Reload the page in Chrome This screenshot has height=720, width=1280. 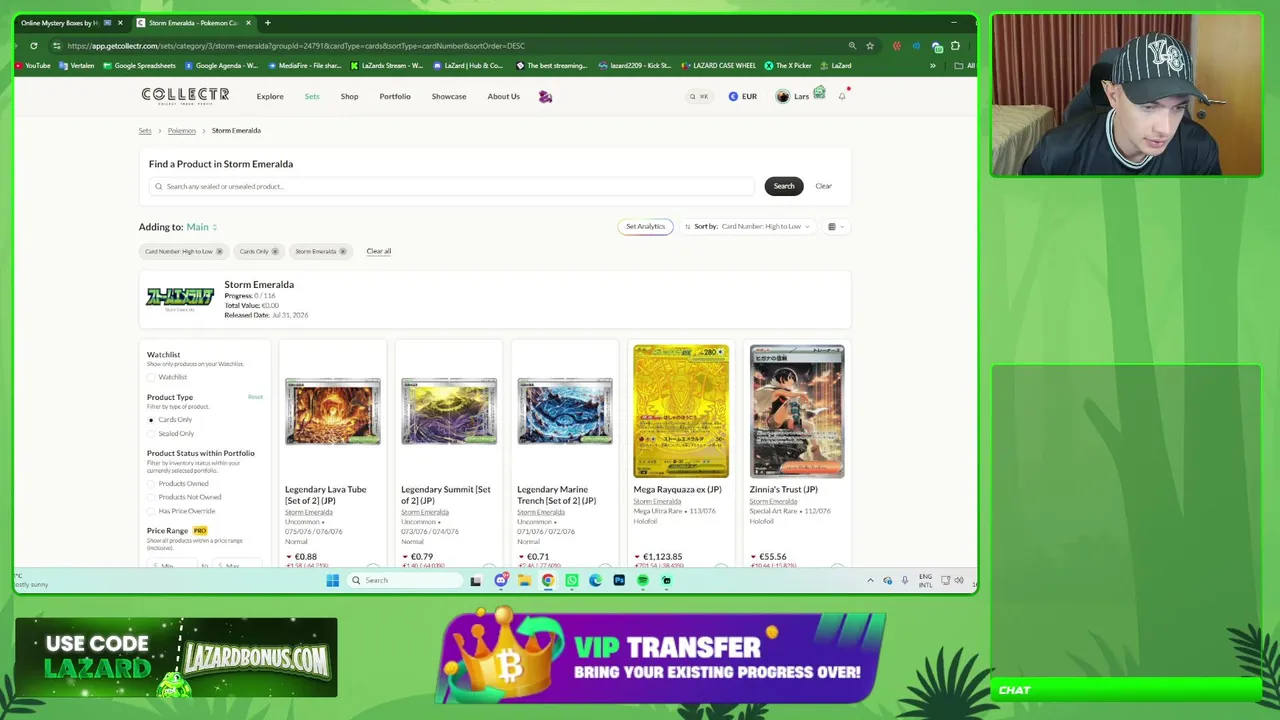[34, 46]
